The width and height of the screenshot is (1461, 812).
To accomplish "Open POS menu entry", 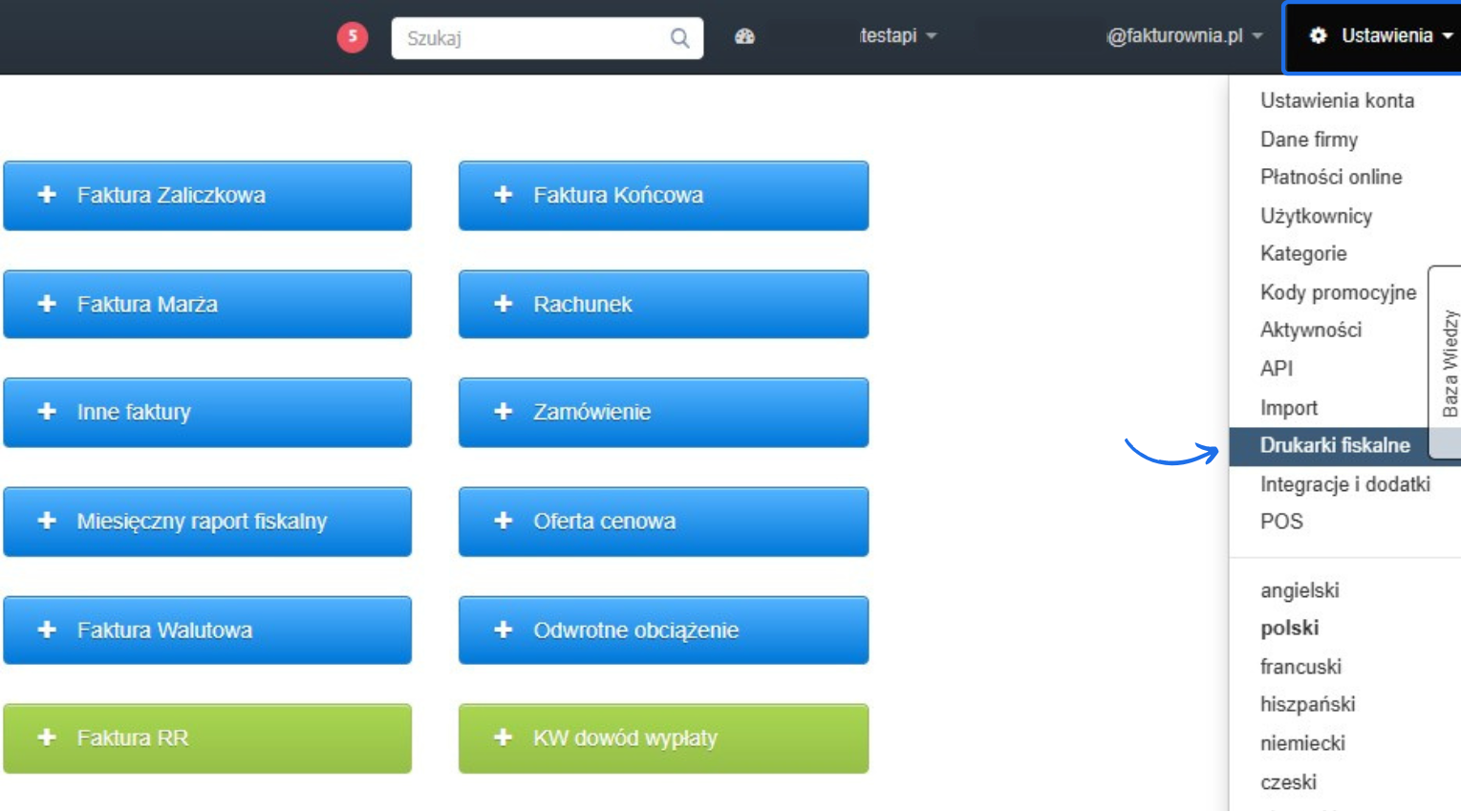I will pyautogui.click(x=1281, y=522).
